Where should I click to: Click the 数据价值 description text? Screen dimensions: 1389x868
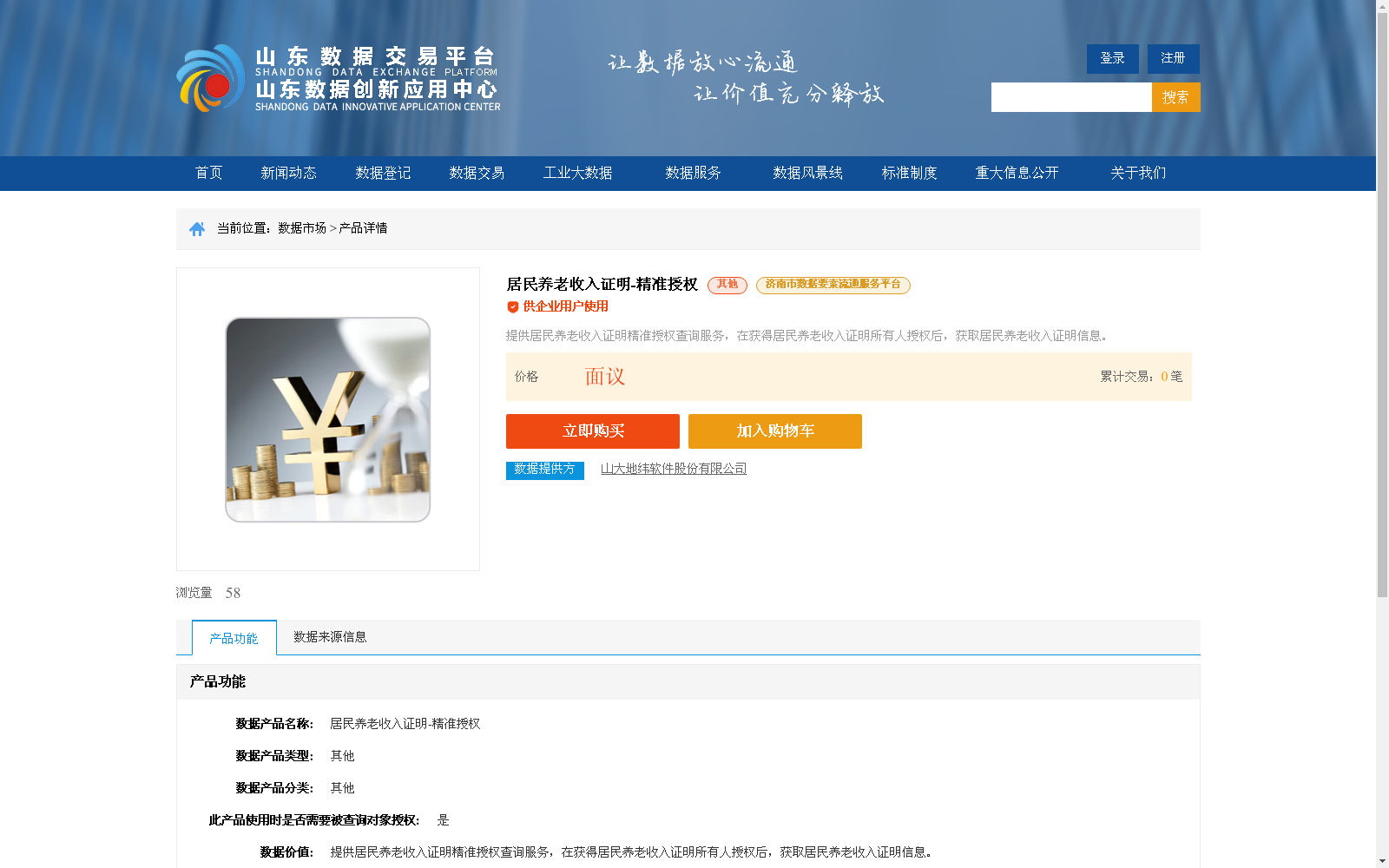tap(631, 852)
